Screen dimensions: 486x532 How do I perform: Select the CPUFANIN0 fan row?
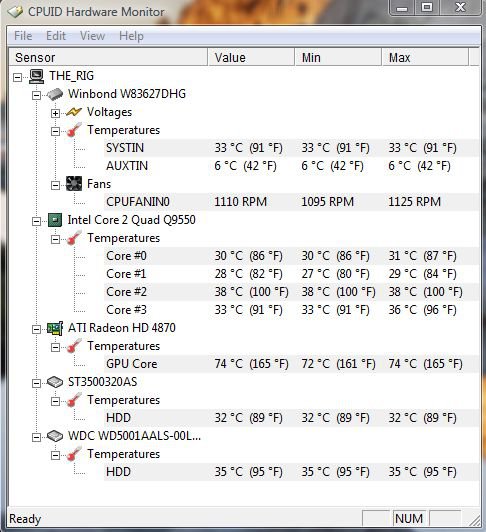pos(291,202)
